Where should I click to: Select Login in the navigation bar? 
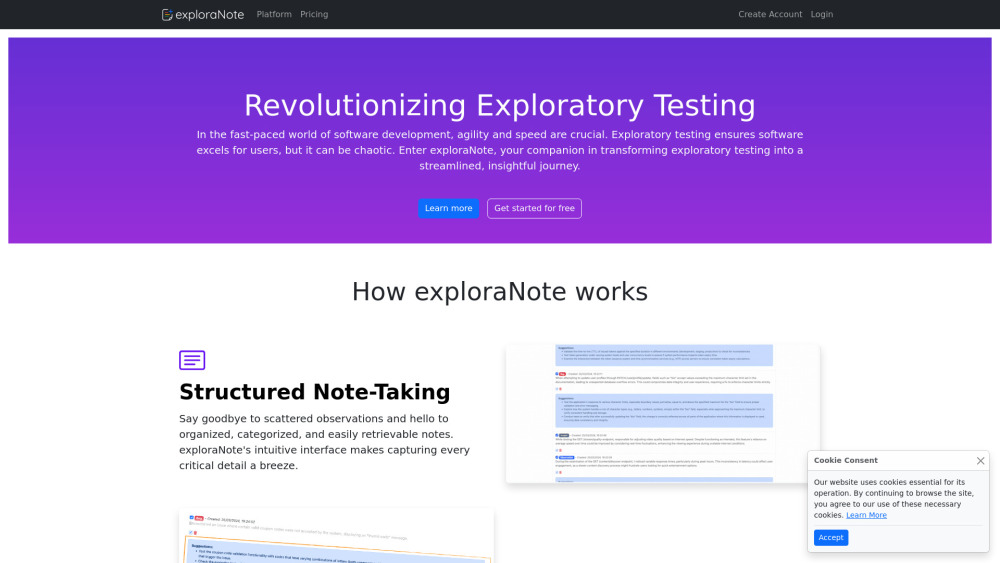tap(821, 15)
